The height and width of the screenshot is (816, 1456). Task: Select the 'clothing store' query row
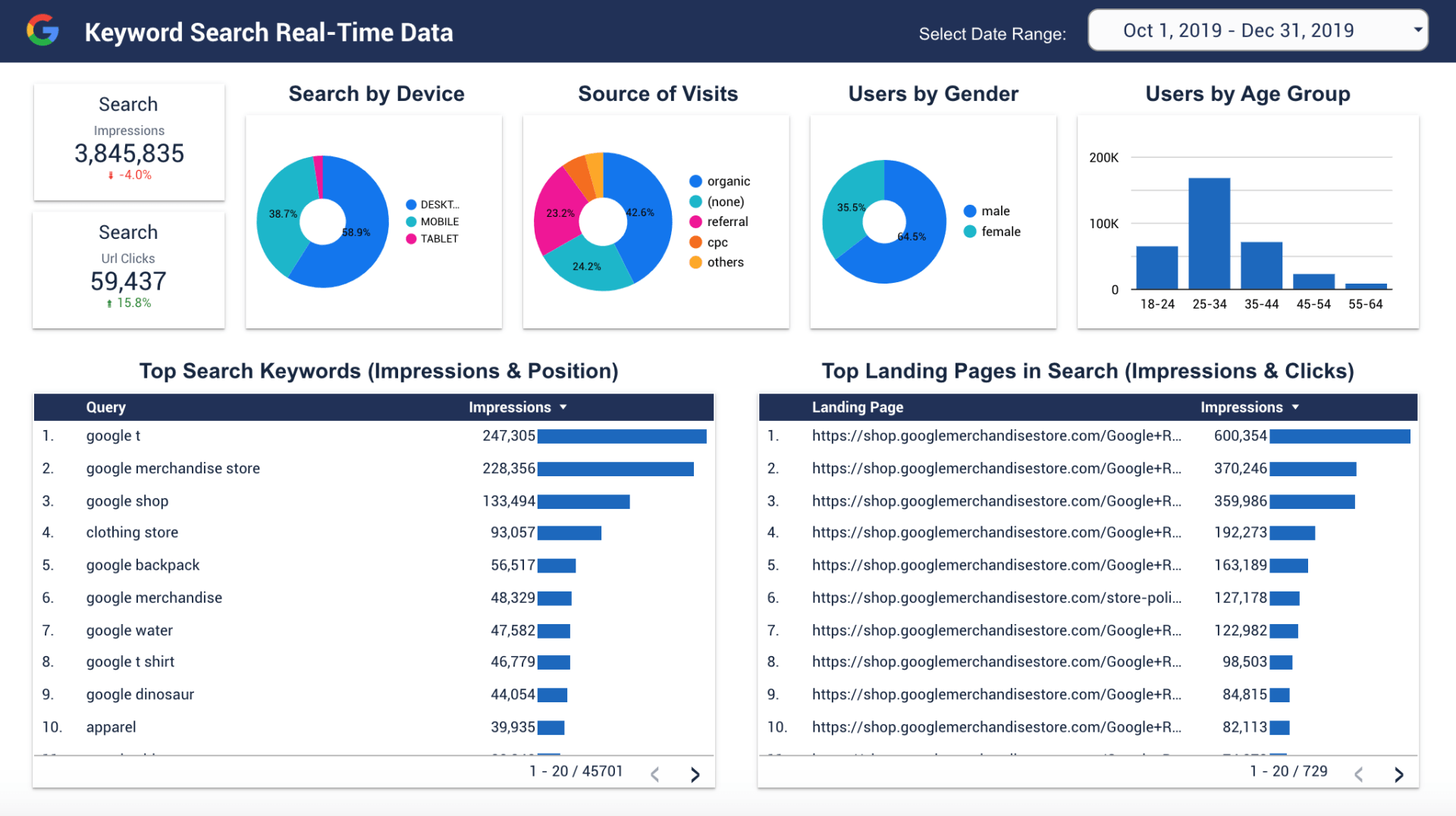pyautogui.click(x=374, y=532)
